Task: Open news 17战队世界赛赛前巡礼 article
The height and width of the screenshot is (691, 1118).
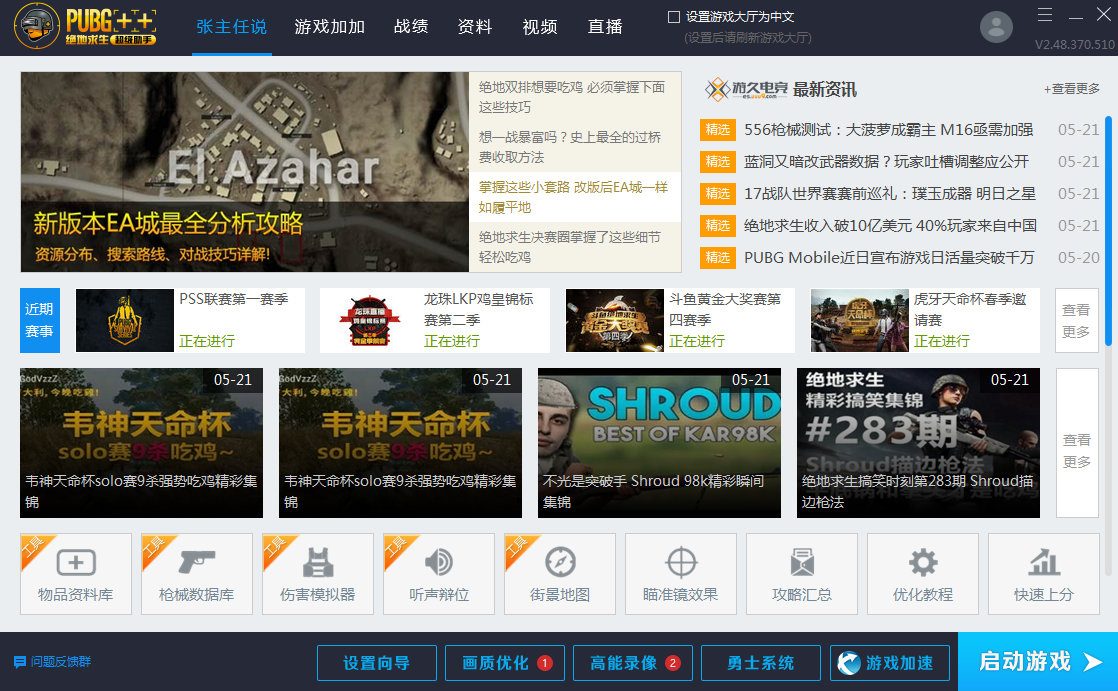Action: click(x=890, y=194)
